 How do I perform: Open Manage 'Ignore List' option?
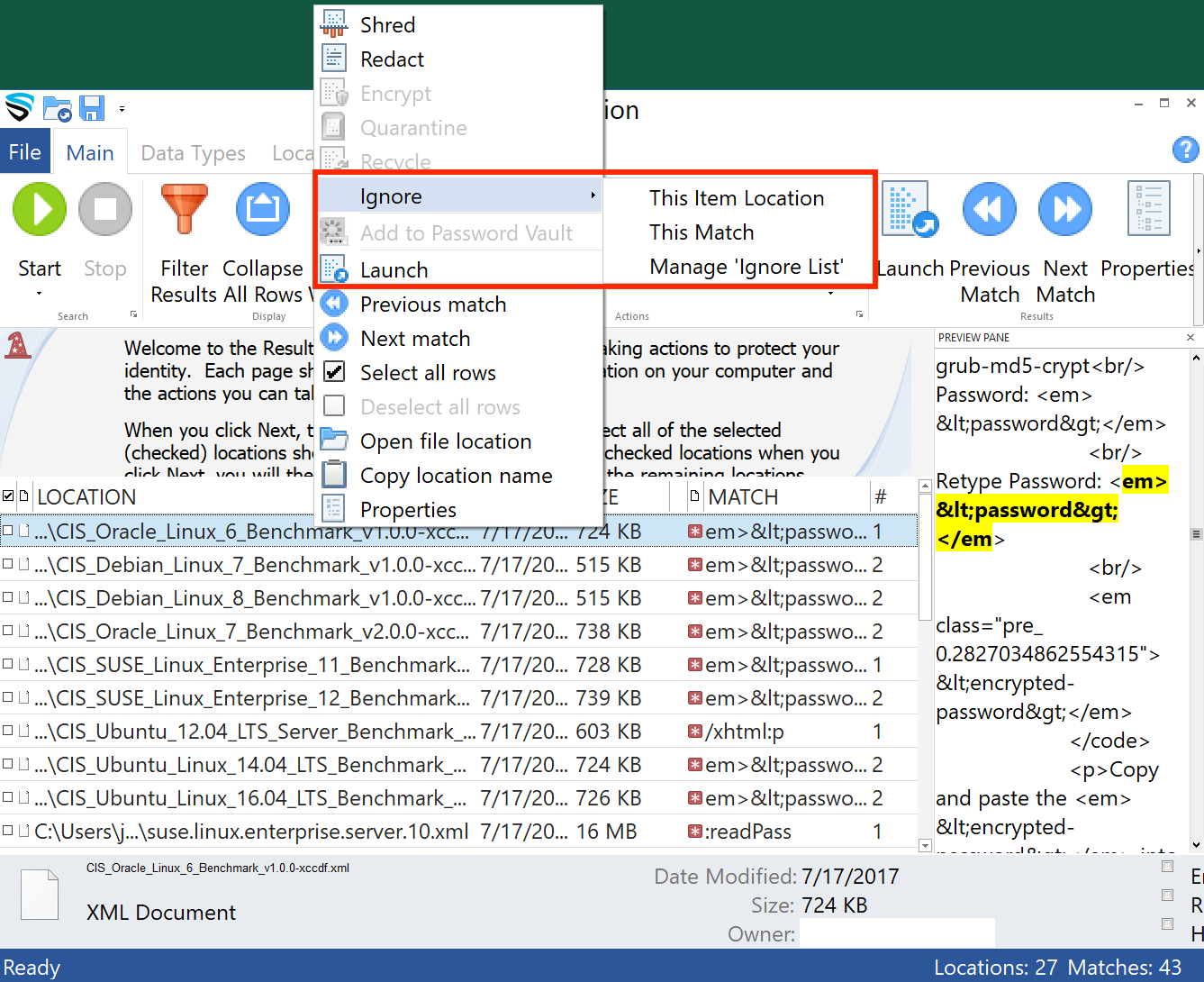click(x=747, y=267)
